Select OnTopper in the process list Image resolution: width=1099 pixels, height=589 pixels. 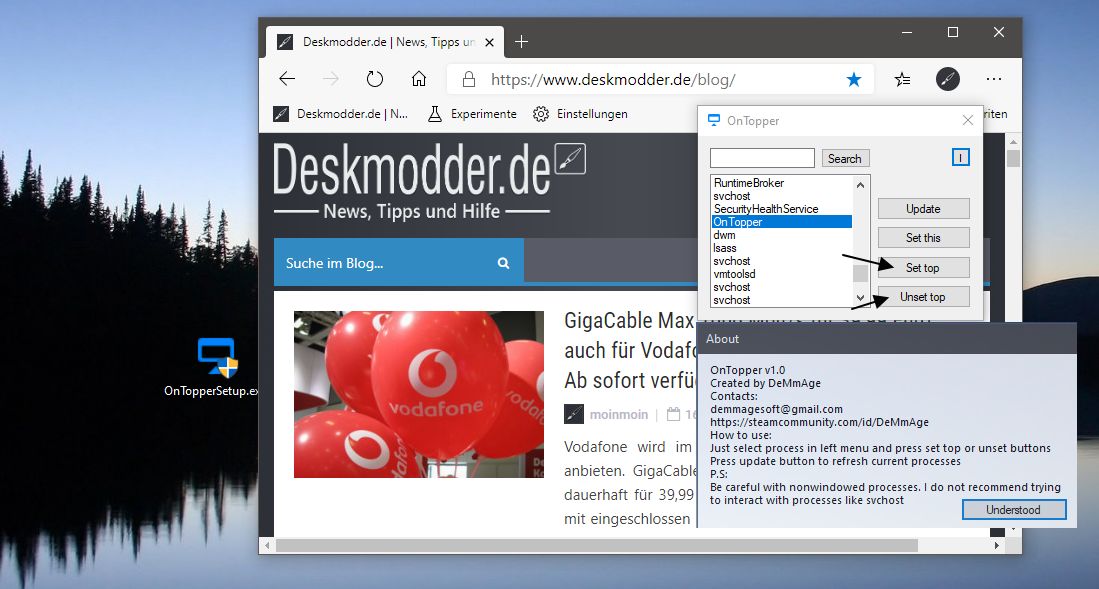781,222
